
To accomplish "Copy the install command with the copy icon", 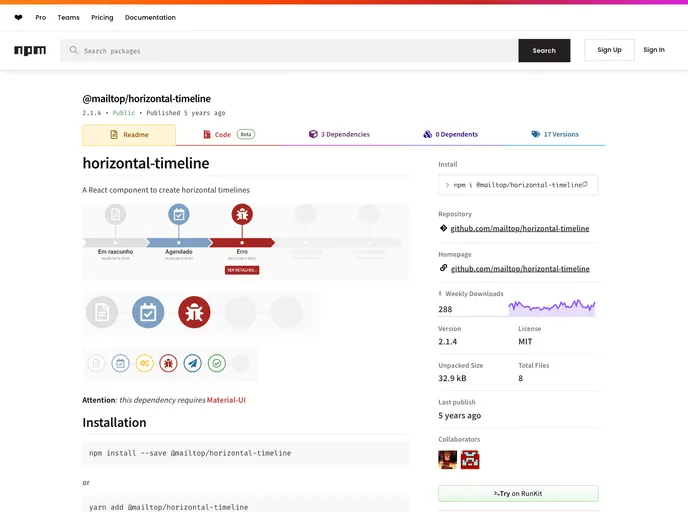I will click(585, 184).
